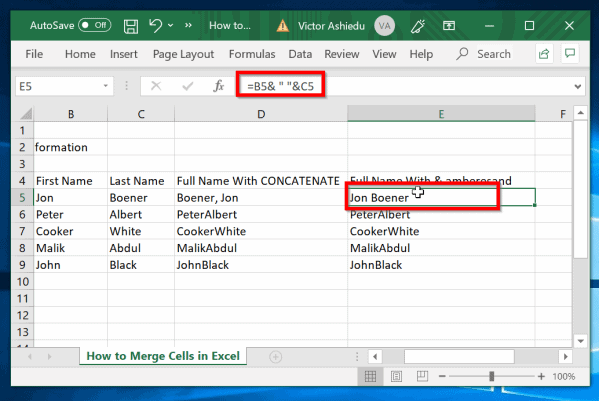Expand the Name Box dropdown arrow

(x=105, y=86)
